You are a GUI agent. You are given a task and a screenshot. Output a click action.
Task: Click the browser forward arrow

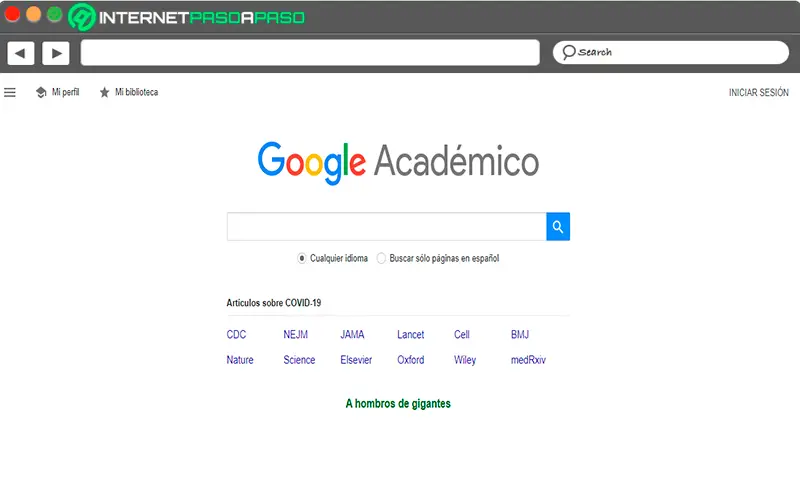[56, 53]
